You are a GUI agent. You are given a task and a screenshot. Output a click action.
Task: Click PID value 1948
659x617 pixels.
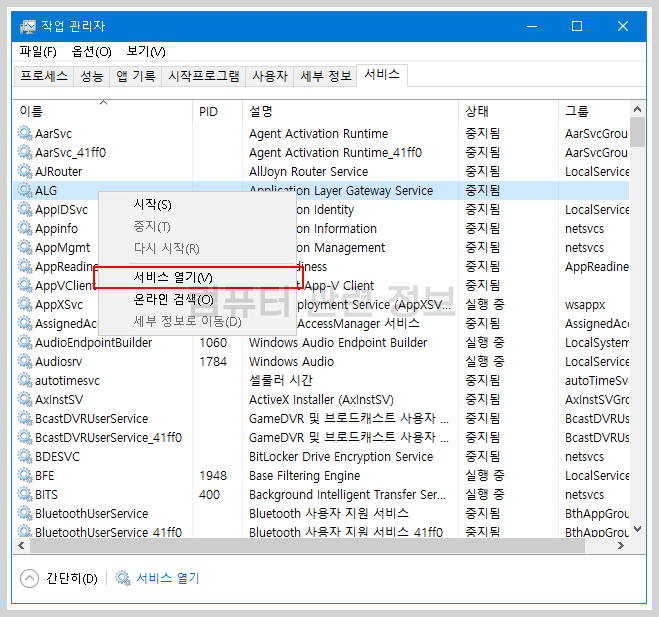(x=213, y=476)
